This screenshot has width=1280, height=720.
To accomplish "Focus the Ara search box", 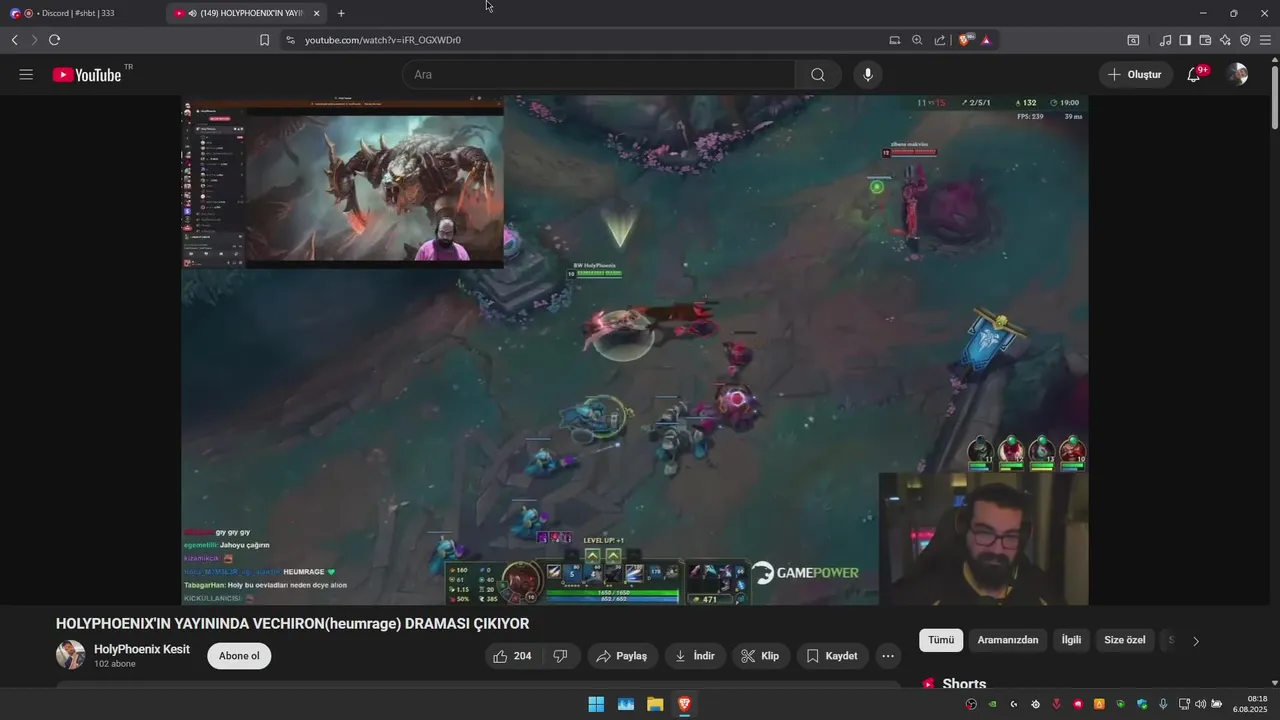I will click(x=598, y=75).
